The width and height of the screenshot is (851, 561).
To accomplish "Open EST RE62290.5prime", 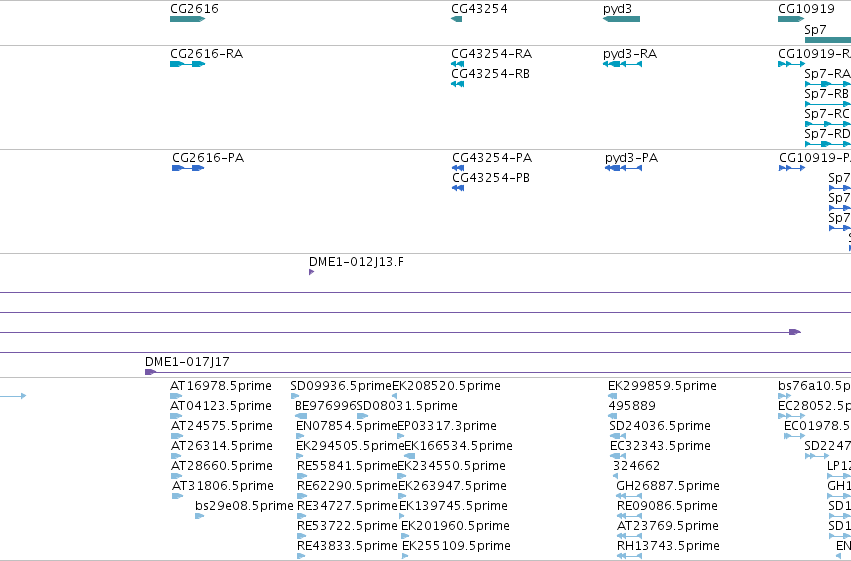I will click(x=347, y=486).
